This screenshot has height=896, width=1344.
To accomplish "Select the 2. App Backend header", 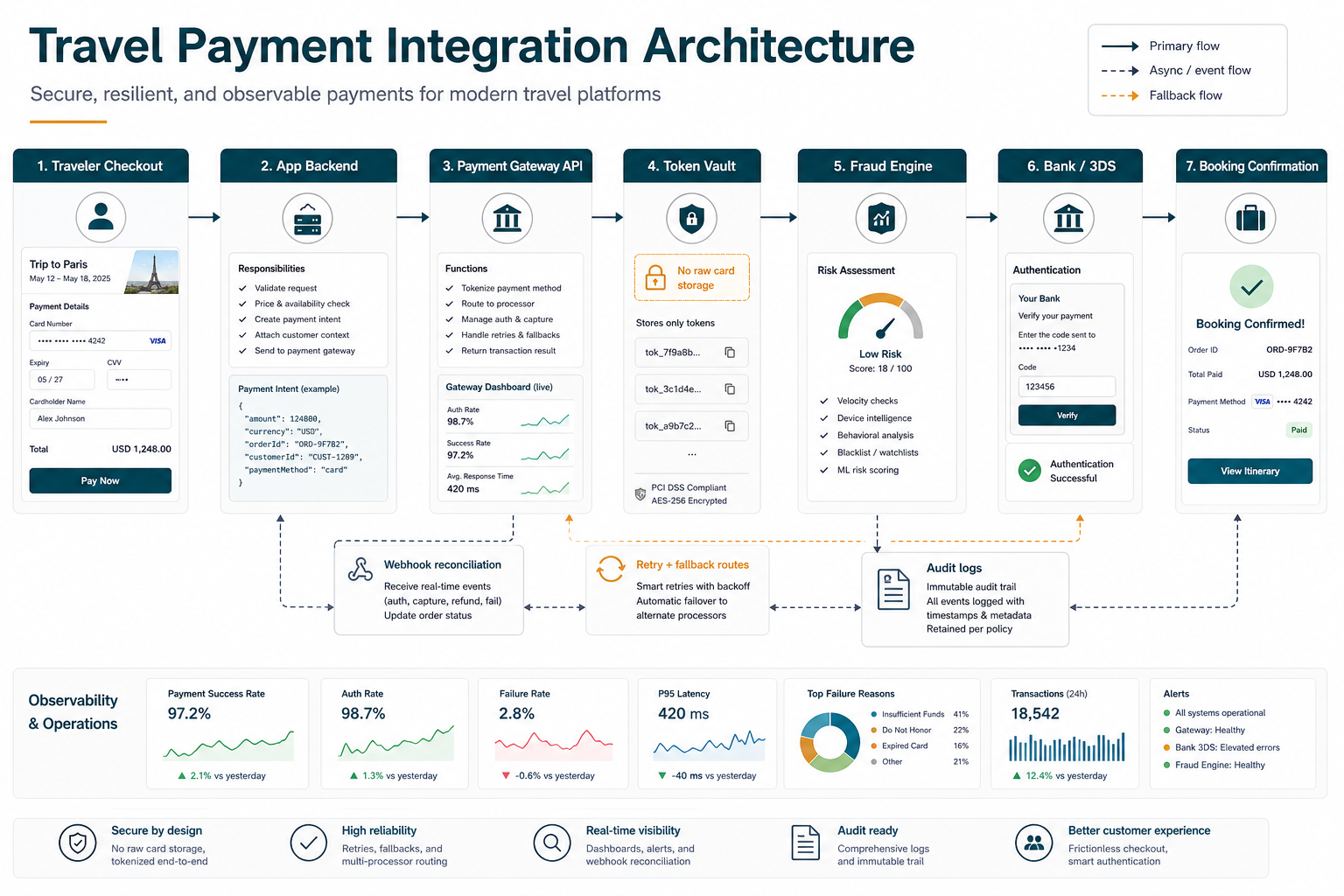I will tap(309, 165).
